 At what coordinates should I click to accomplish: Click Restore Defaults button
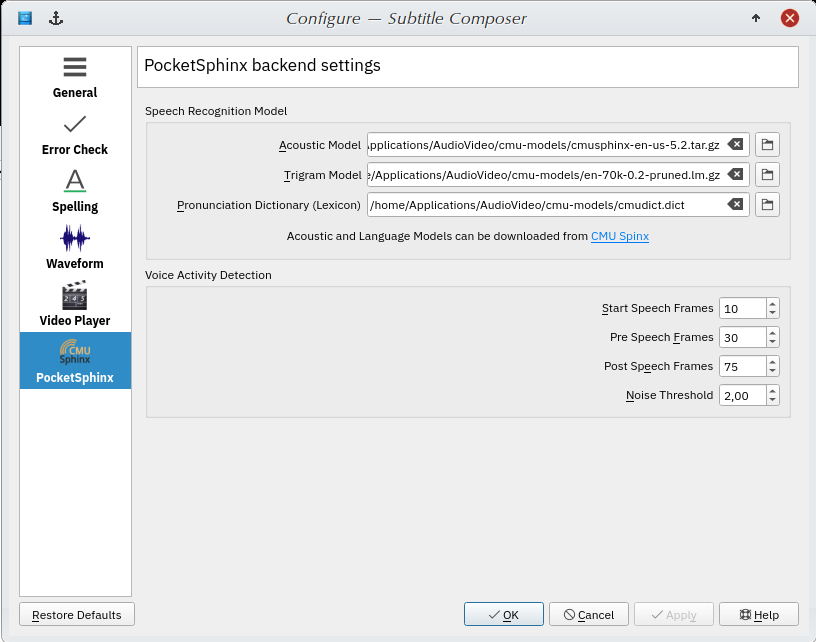[77, 614]
